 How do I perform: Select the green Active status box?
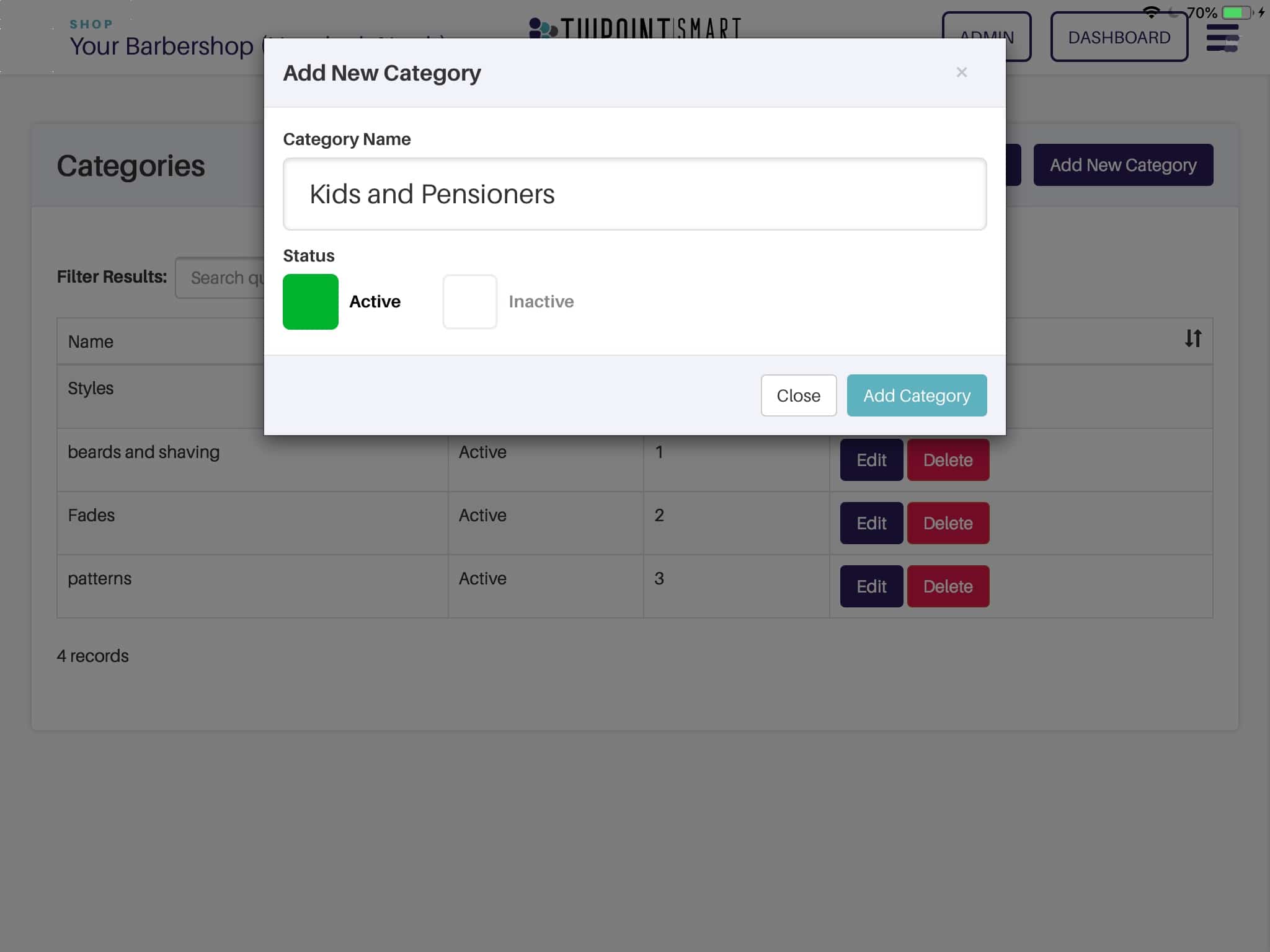click(311, 302)
